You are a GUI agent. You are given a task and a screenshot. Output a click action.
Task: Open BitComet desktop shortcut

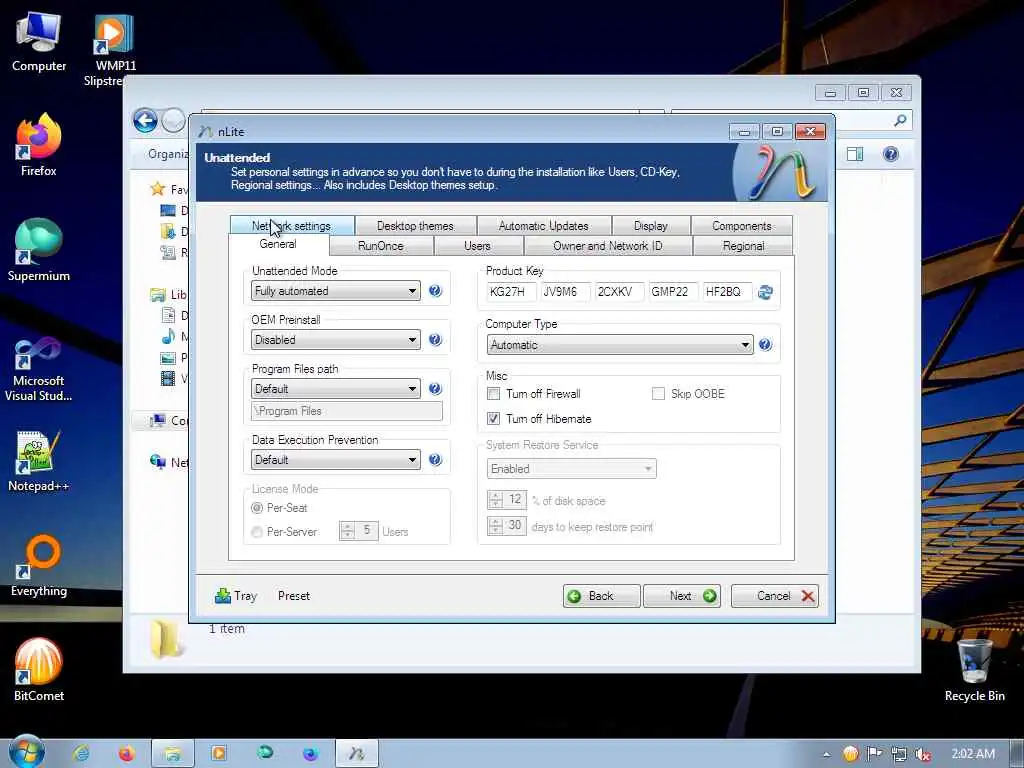click(x=39, y=670)
